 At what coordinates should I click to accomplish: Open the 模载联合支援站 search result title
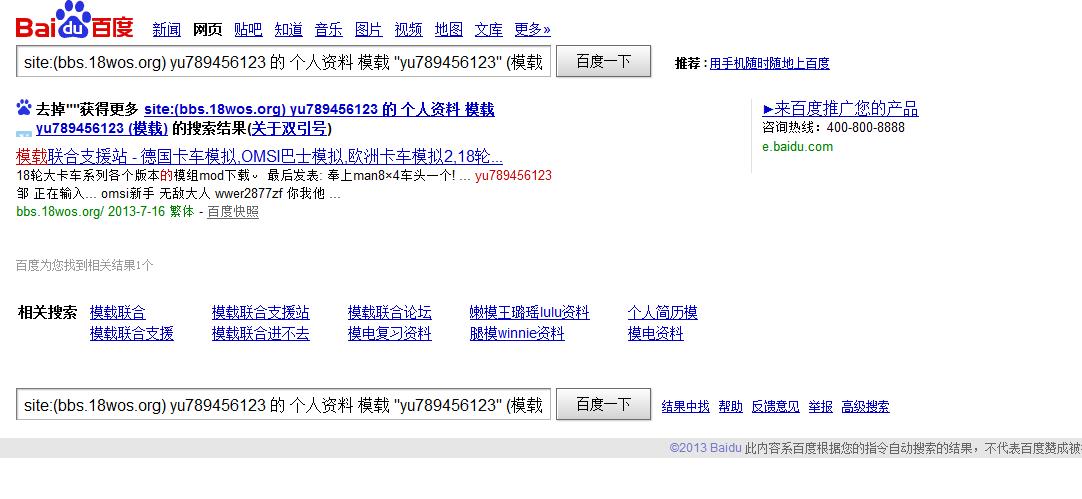coord(259,155)
